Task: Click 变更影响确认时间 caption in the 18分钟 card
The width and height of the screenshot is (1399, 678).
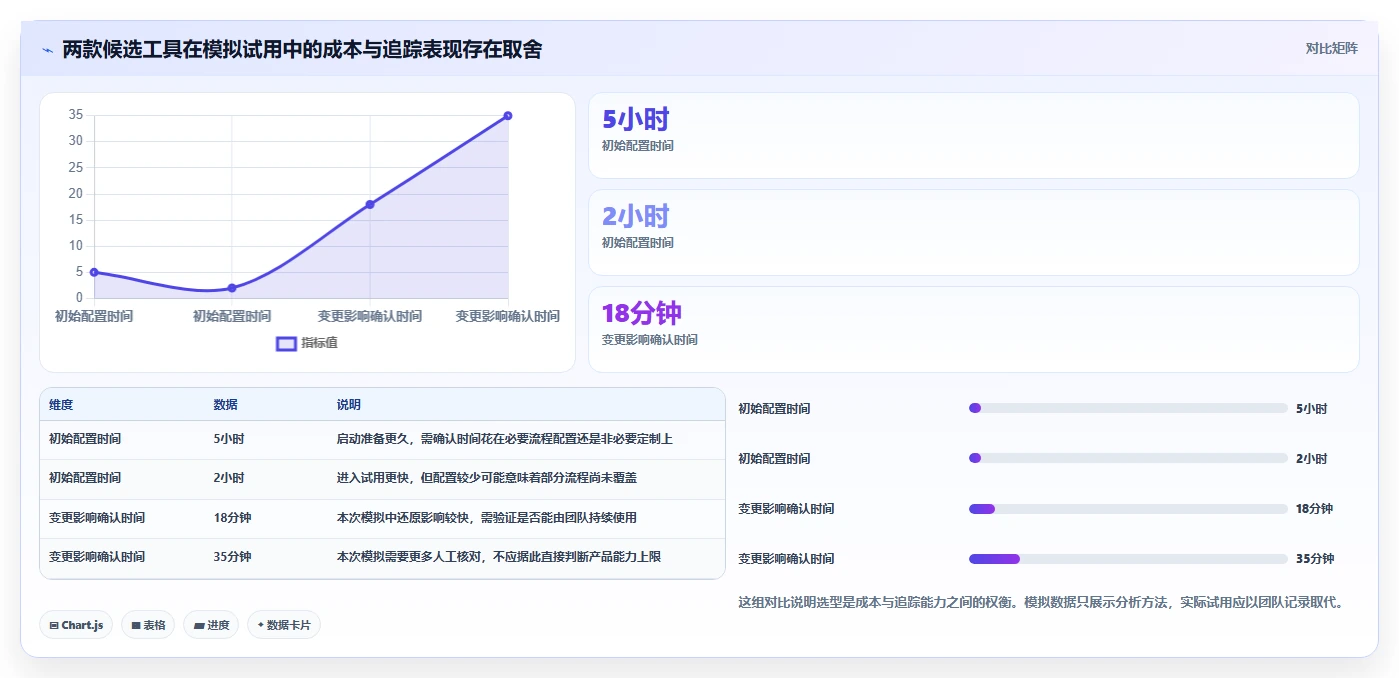Action: coord(650,340)
